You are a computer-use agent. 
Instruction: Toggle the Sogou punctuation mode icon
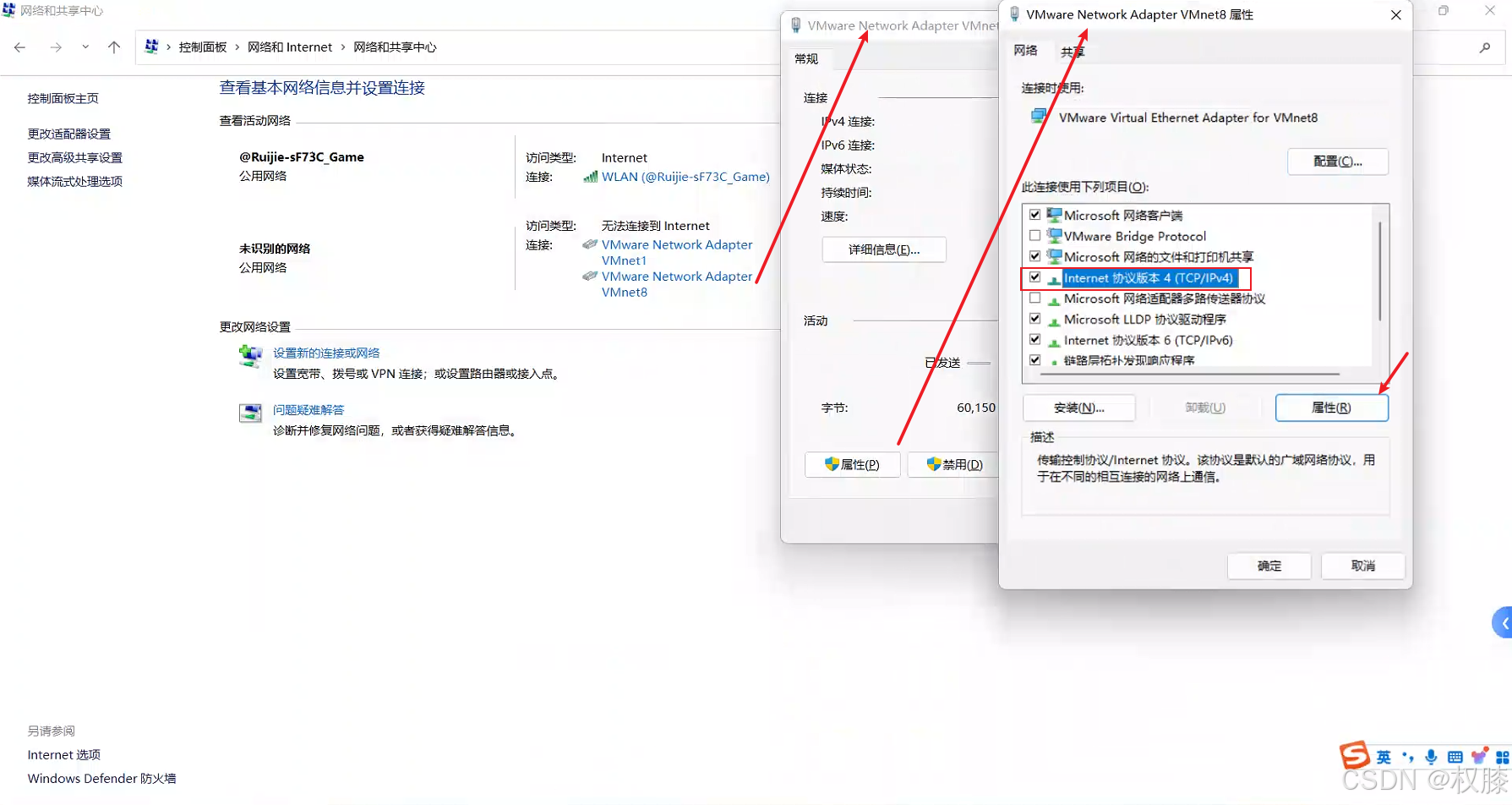1407,757
